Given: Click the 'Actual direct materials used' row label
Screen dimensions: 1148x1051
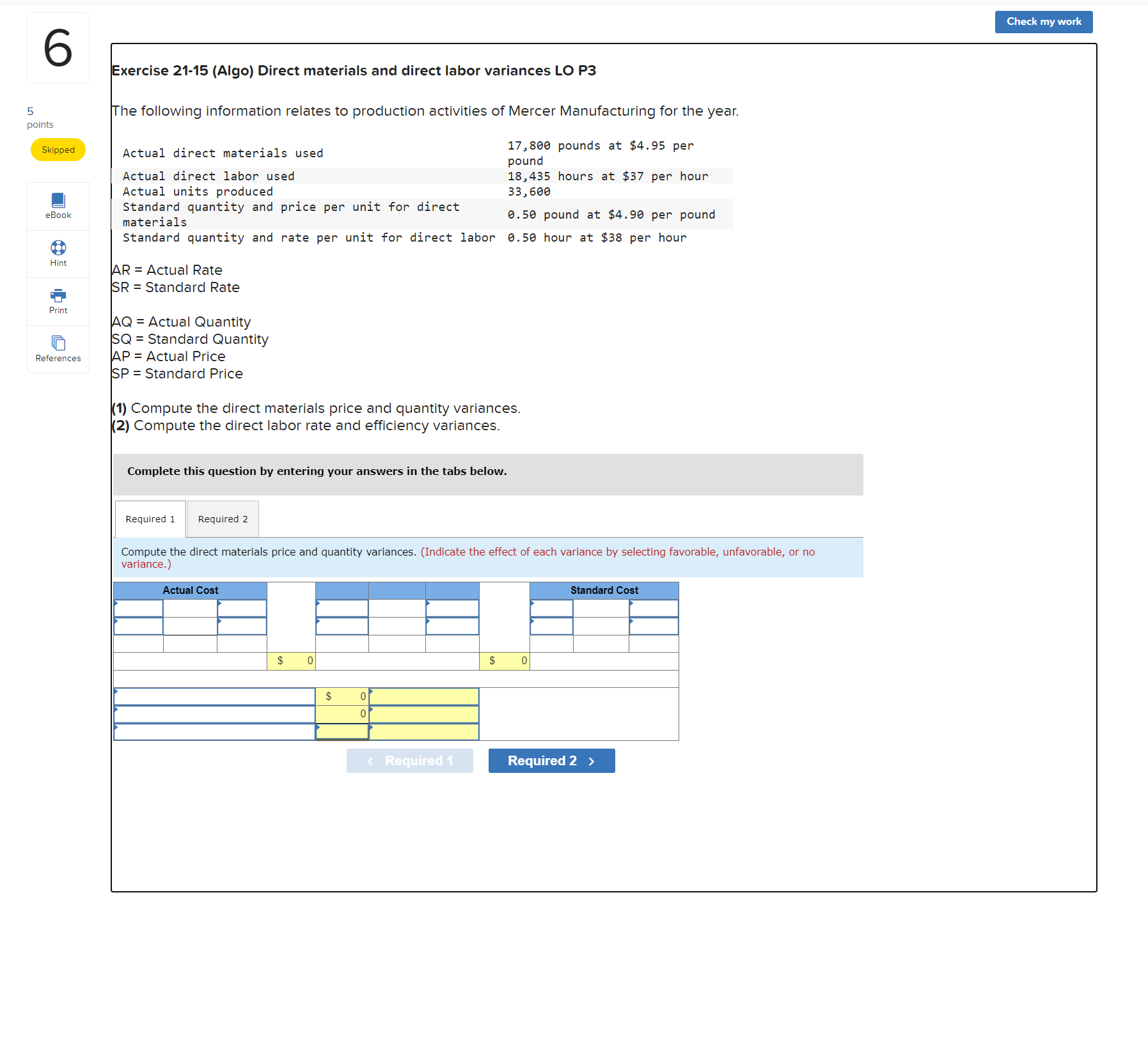Looking at the screenshot, I should tap(223, 153).
